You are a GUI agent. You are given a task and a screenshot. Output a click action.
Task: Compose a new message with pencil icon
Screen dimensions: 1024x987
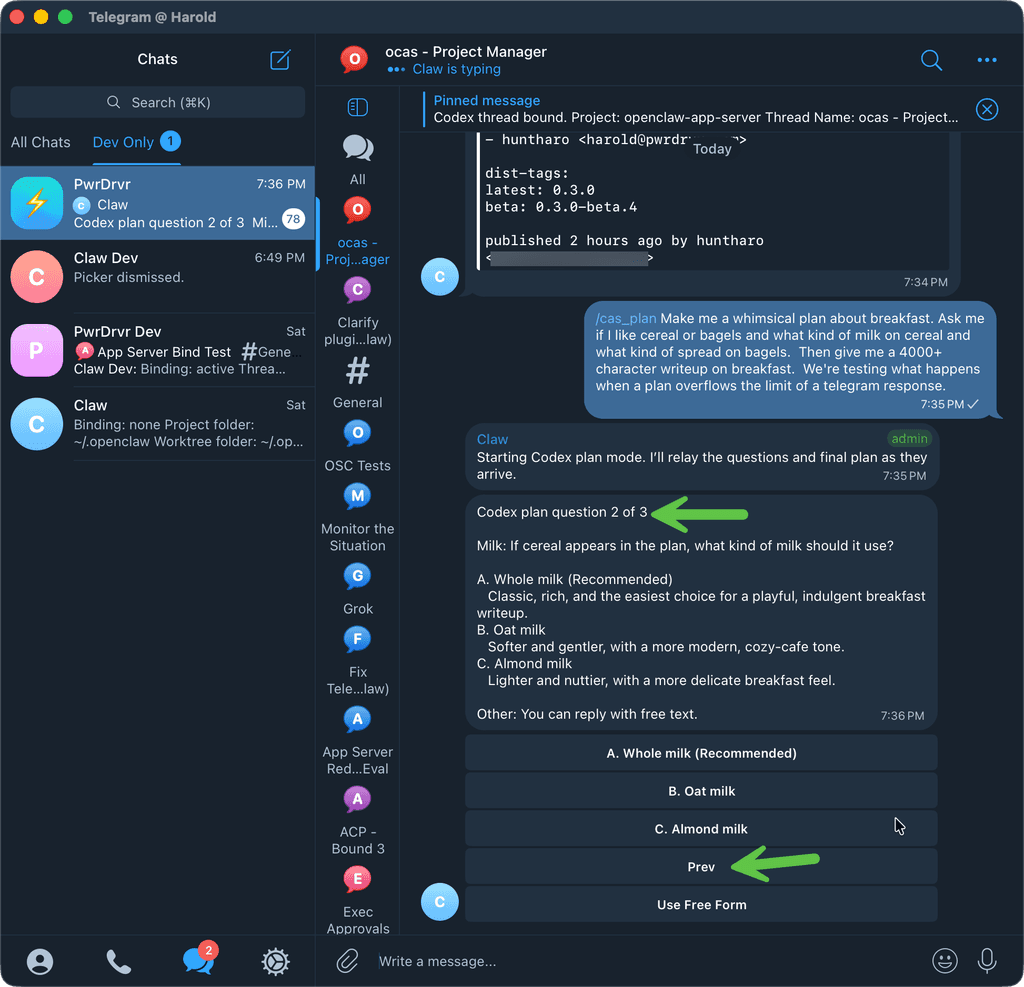click(280, 59)
